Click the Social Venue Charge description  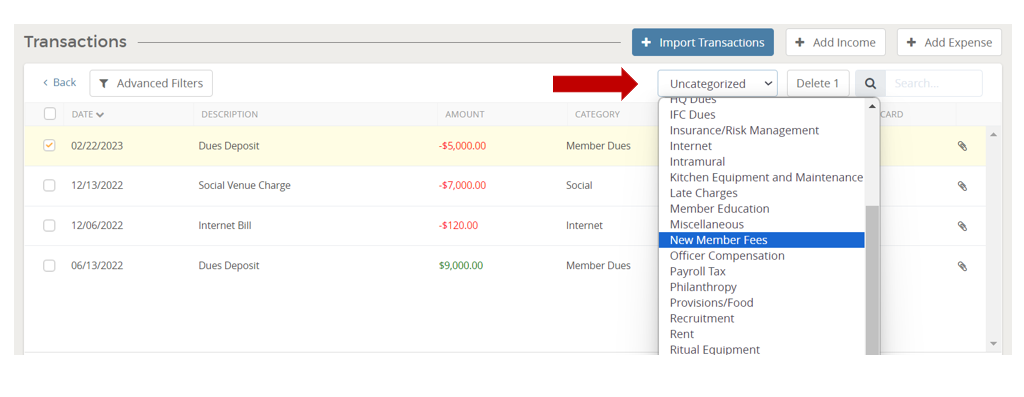tap(244, 185)
